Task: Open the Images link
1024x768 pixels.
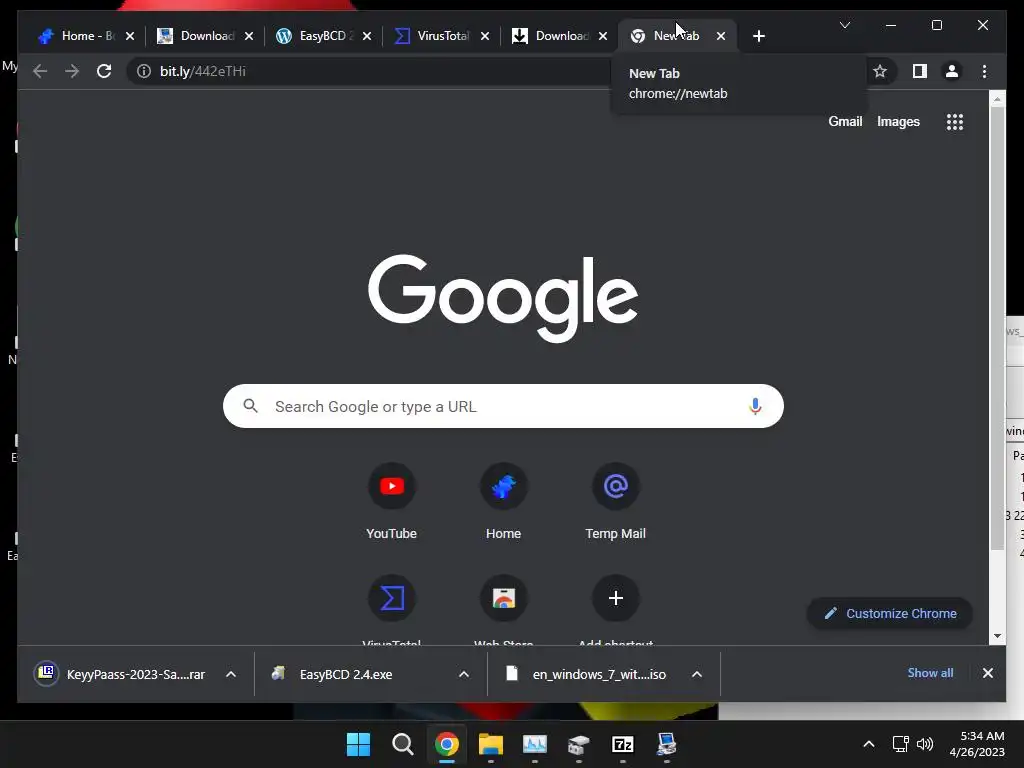Action: 898,121
